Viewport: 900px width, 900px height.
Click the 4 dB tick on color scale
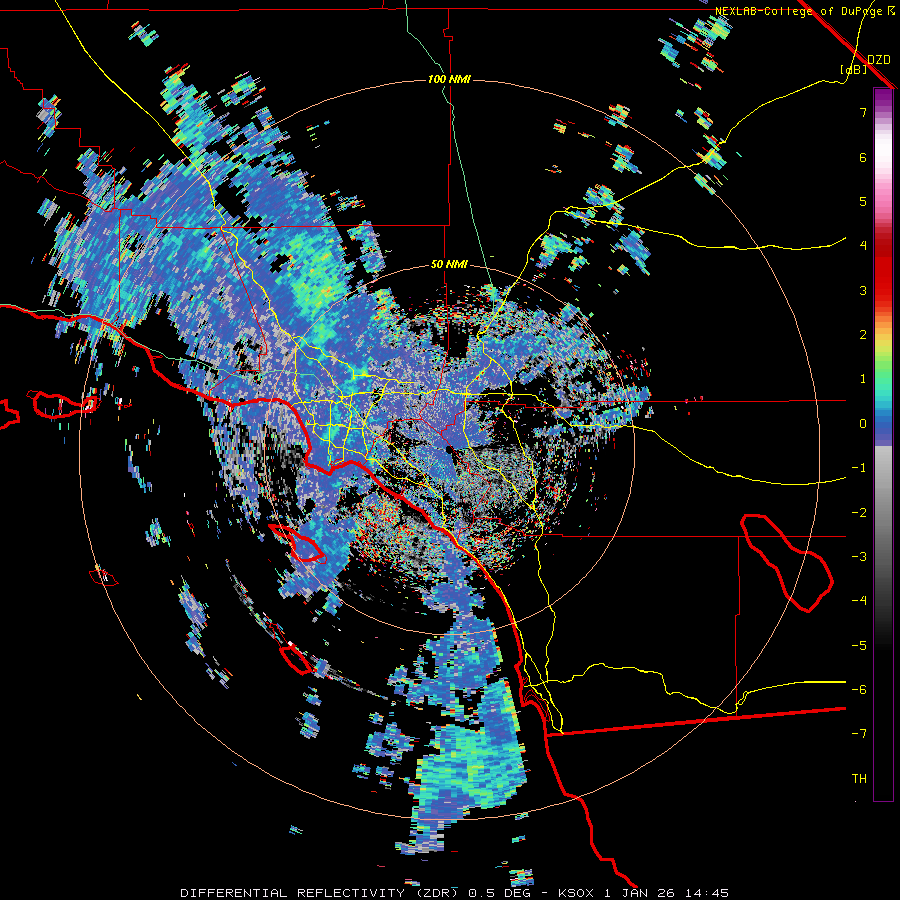tap(863, 246)
